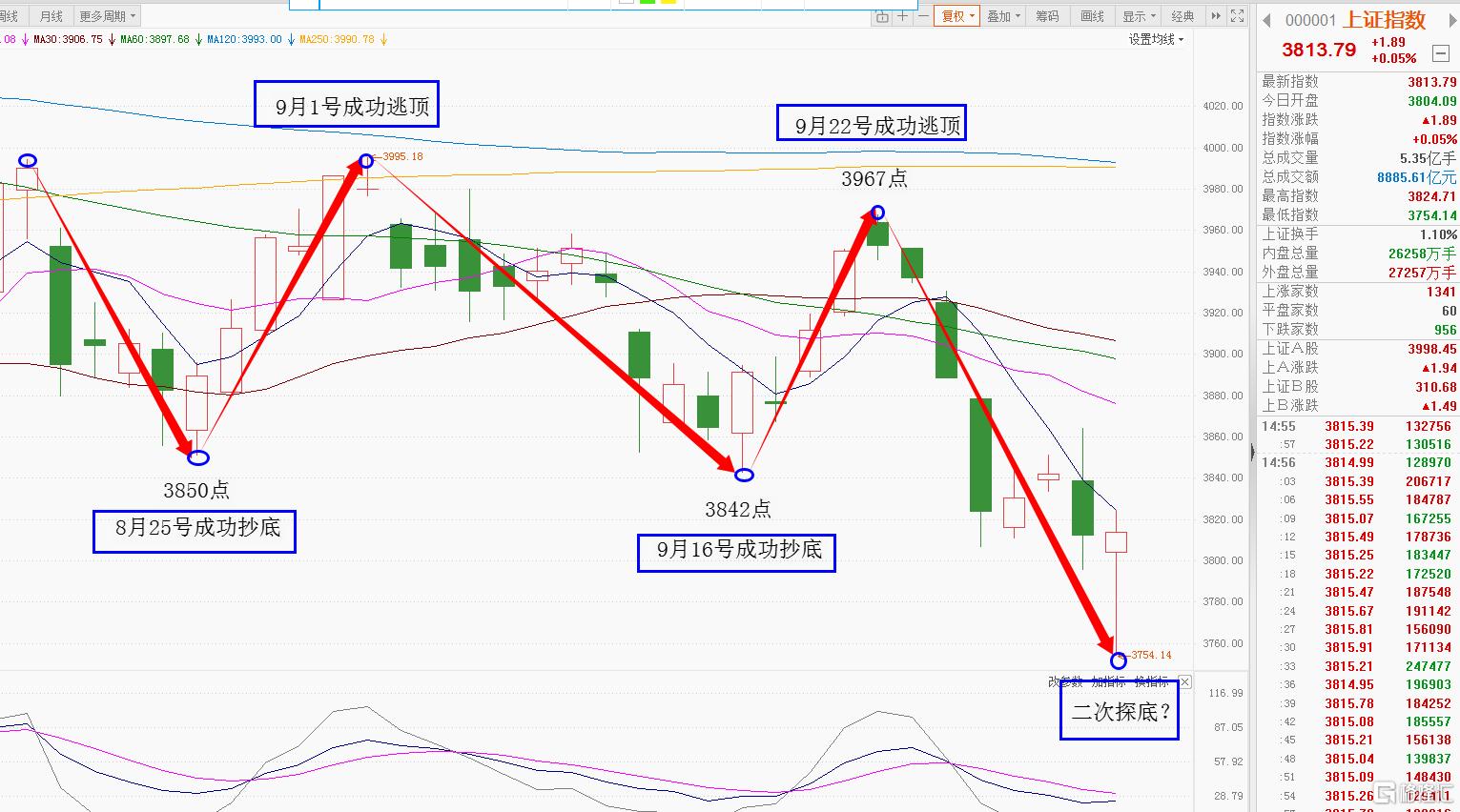Click the 换指标 link
This screenshot has height=812, width=1460.
tap(1151, 682)
